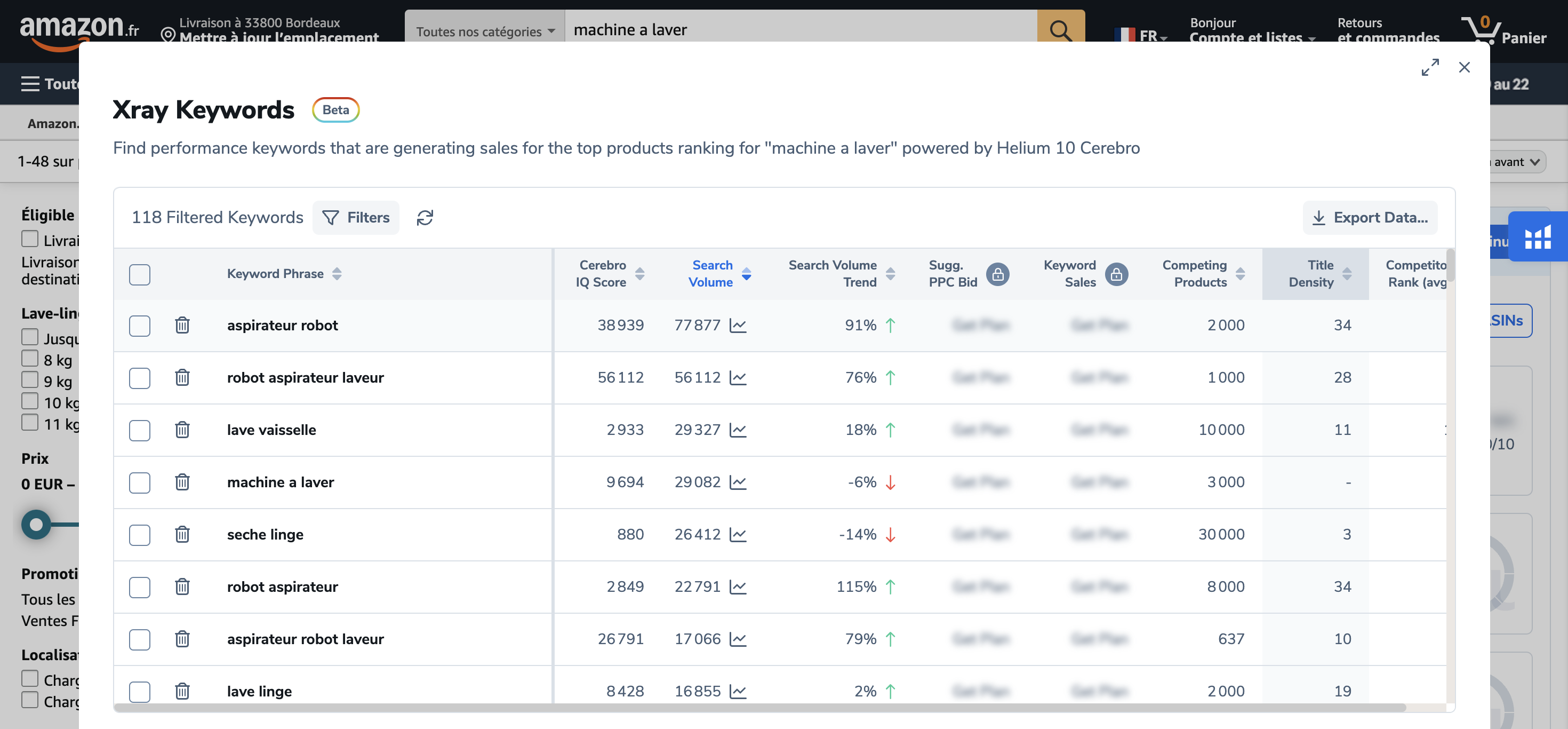Show search volume chart for lave vaisselle
This screenshot has width=1568, height=729.
coord(738,430)
